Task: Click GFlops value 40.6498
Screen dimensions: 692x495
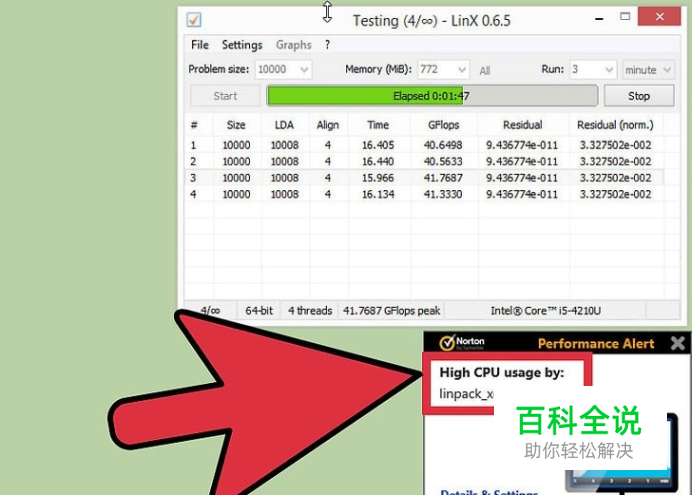Action: coord(443,145)
